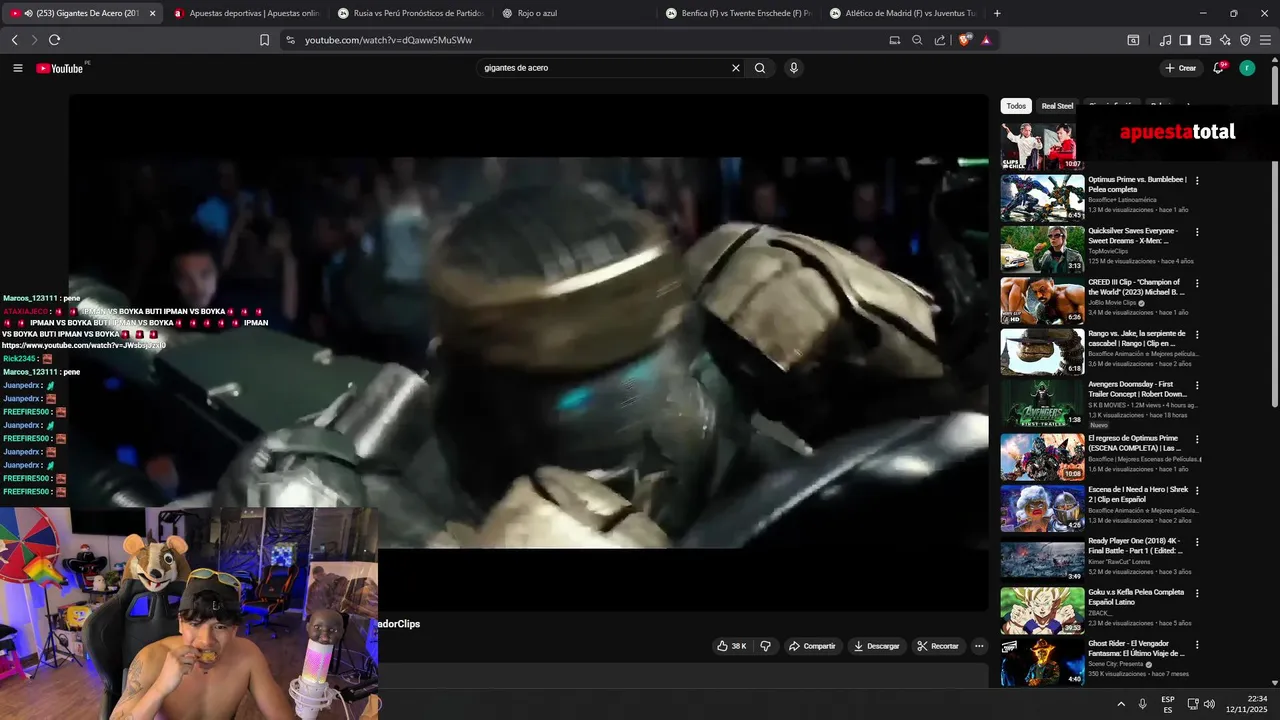Image resolution: width=1280 pixels, height=720 pixels.
Task: Open the account avatar menu
Action: (x=1247, y=68)
